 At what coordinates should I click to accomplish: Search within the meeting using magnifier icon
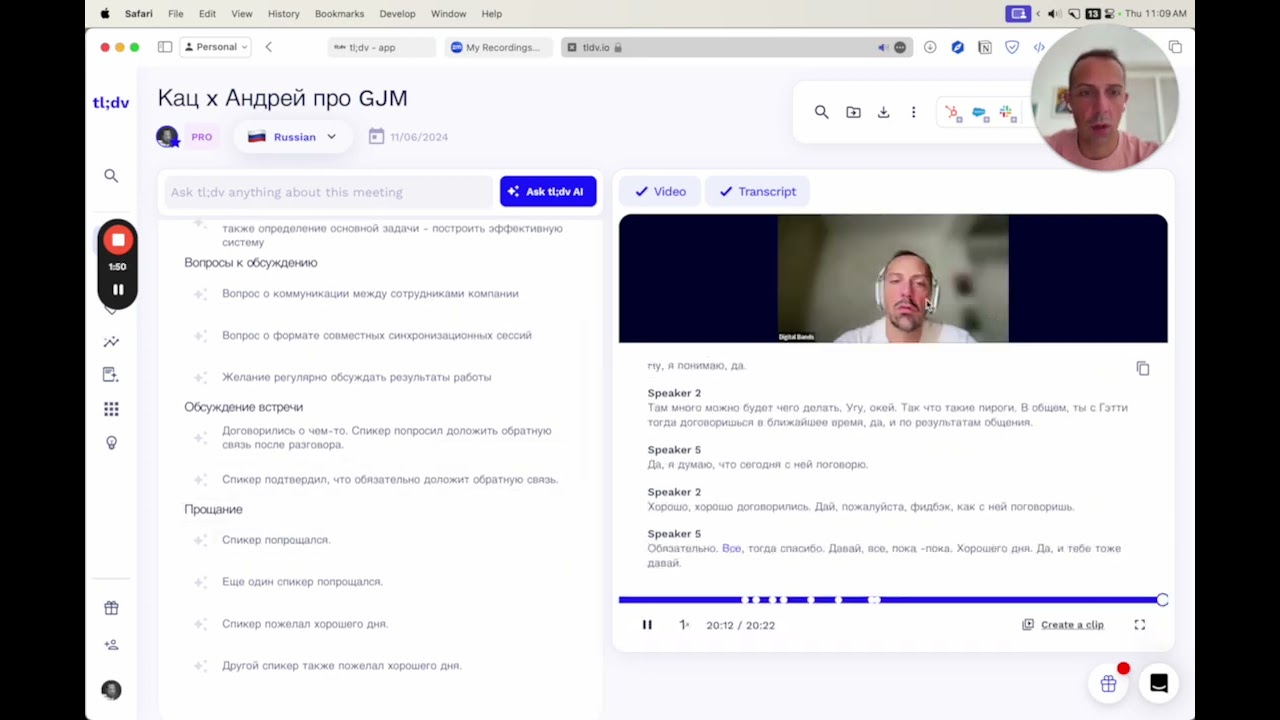click(x=821, y=112)
